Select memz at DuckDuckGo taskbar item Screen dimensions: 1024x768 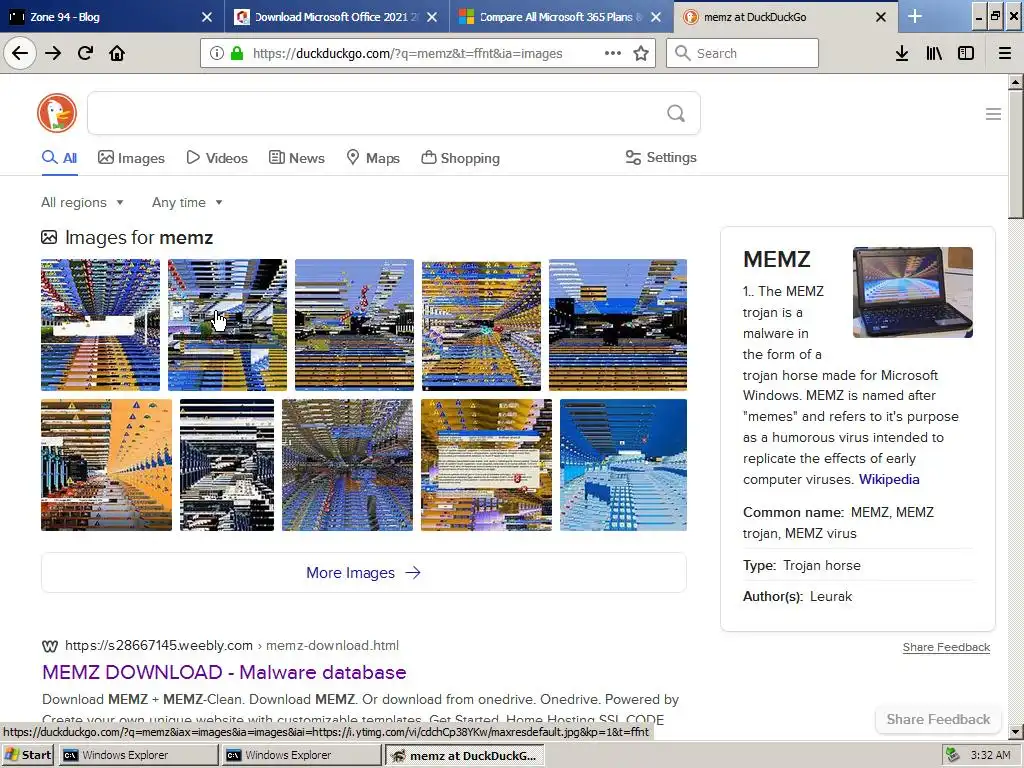tap(465, 755)
